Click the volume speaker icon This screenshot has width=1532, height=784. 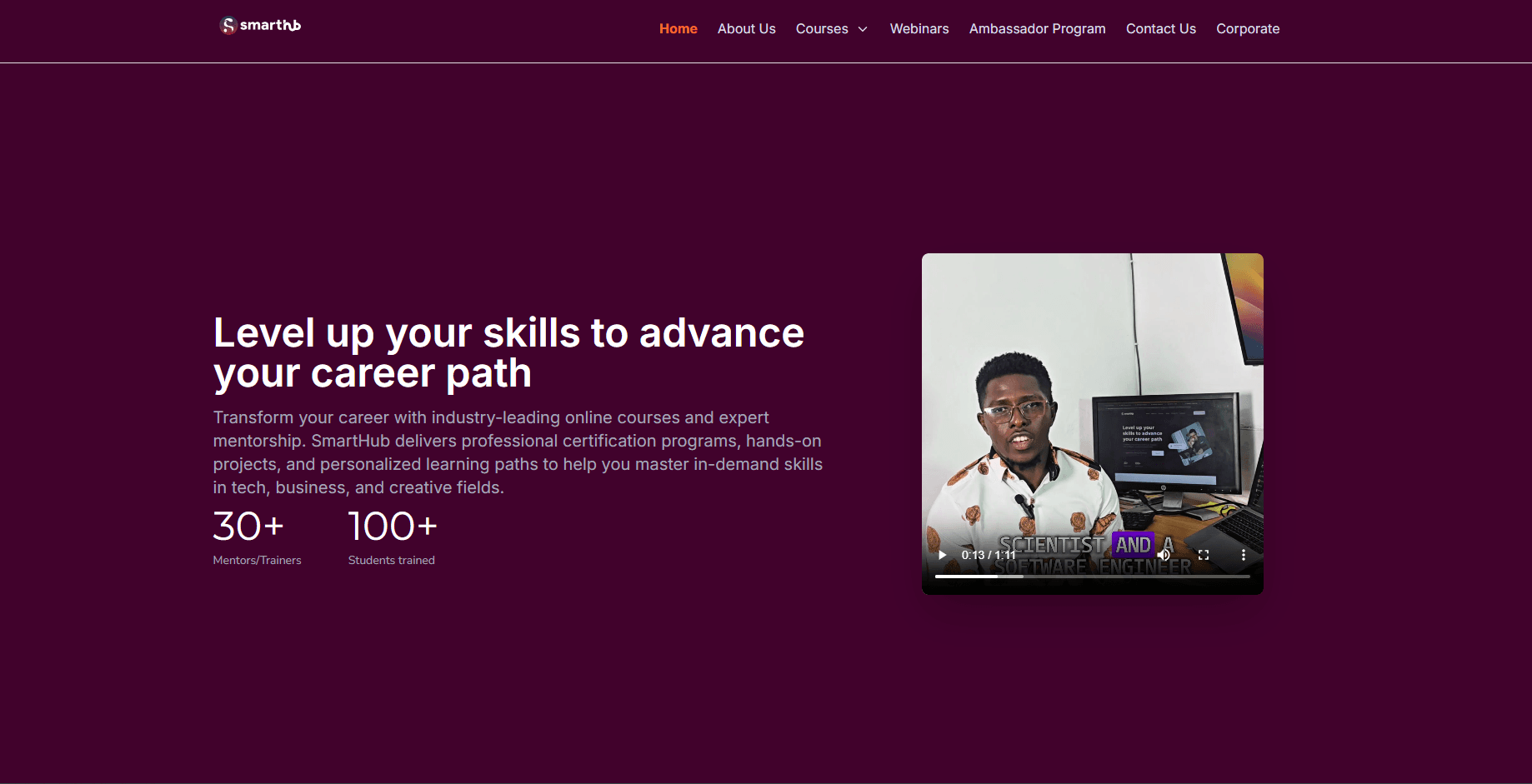tap(1164, 554)
